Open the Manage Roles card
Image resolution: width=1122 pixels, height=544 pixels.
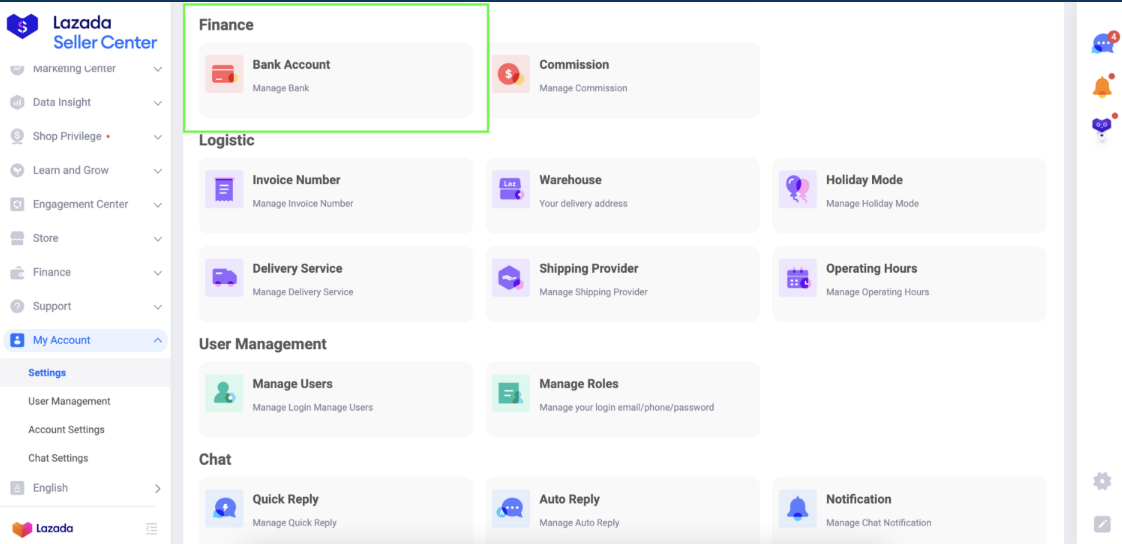(x=623, y=399)
